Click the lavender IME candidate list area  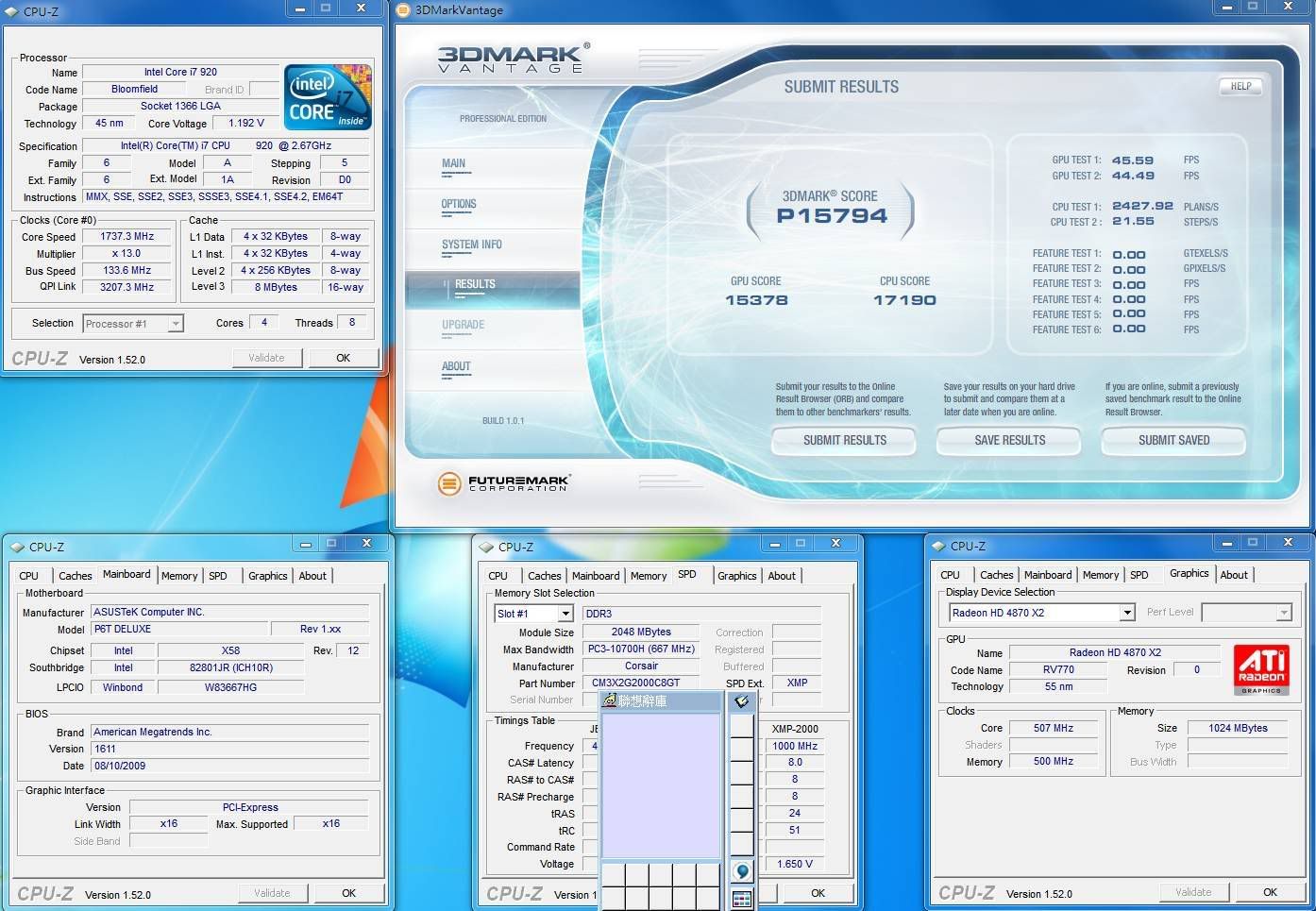pos(660,785)
